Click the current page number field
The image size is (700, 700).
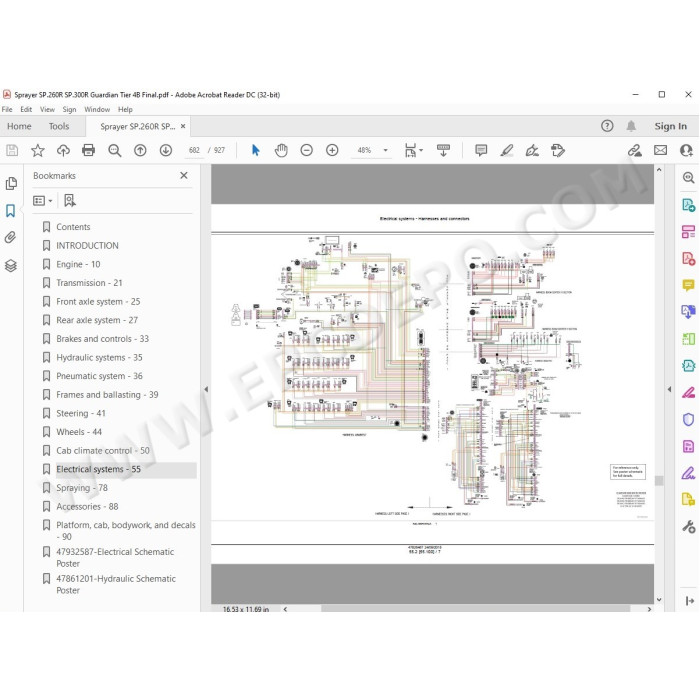click(x=194, y=150)
